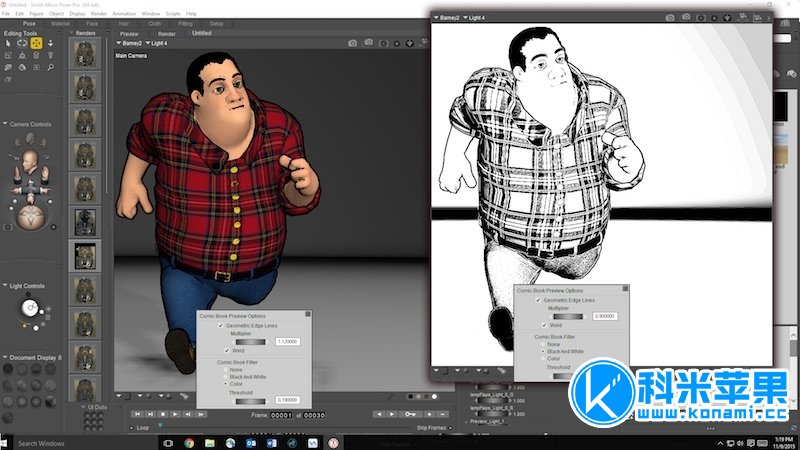Click the Task View icon on taskbar
Screen dimensions: 800x450
[168, 443]
